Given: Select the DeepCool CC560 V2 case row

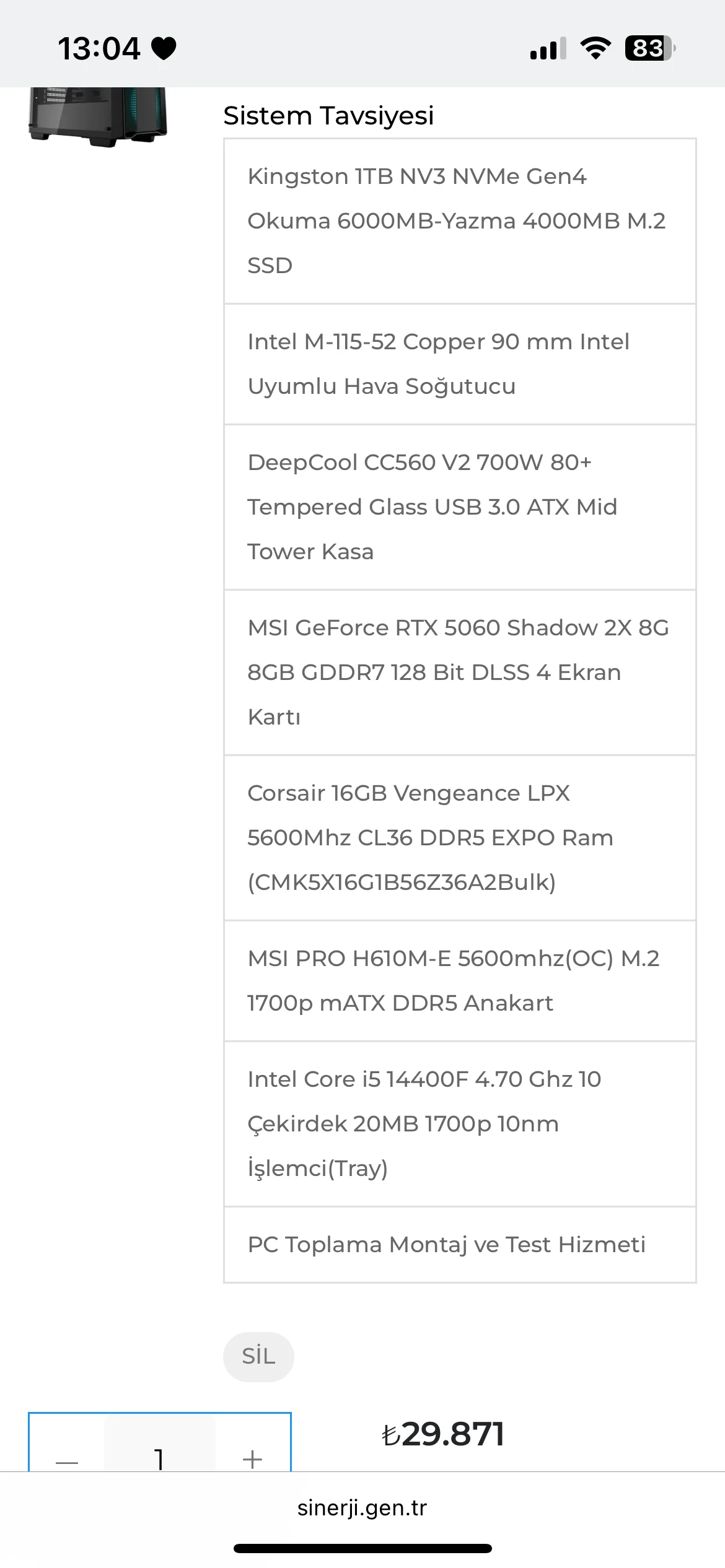Looking at the screenshot, I should point(460,507).
